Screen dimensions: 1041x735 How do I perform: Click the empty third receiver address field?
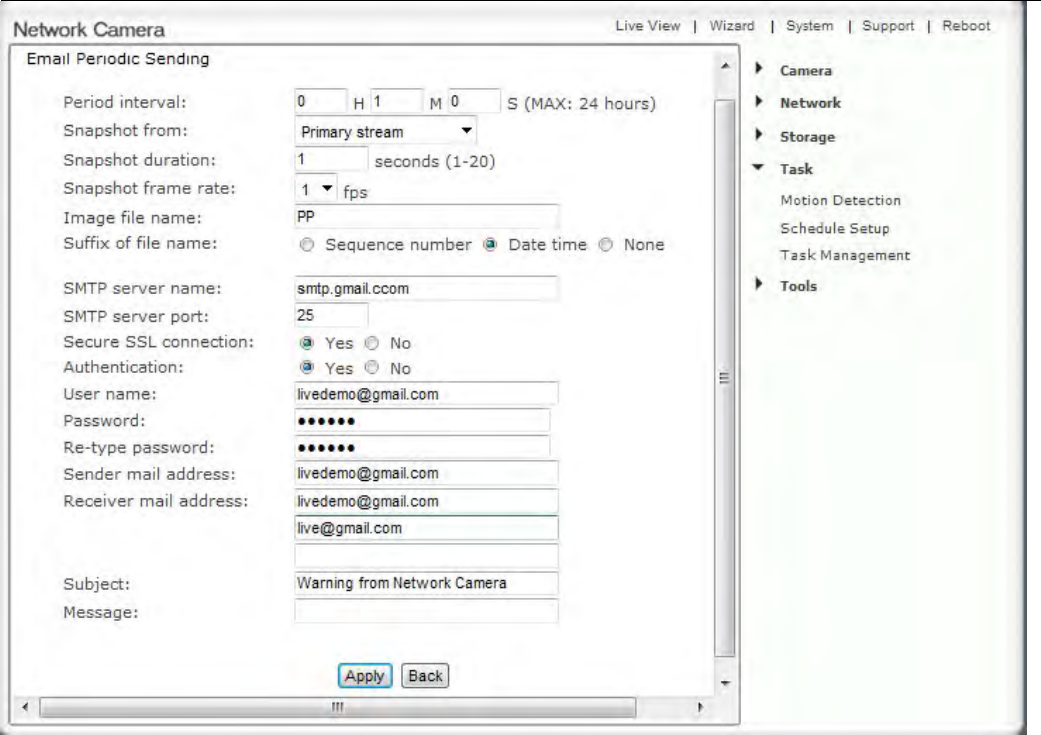(x=426, y=556)
